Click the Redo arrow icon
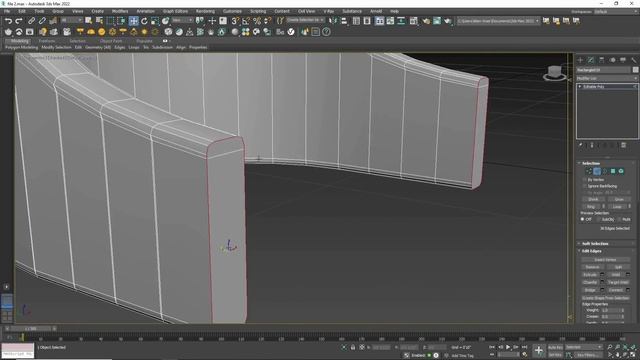 (x=19, y=20)
